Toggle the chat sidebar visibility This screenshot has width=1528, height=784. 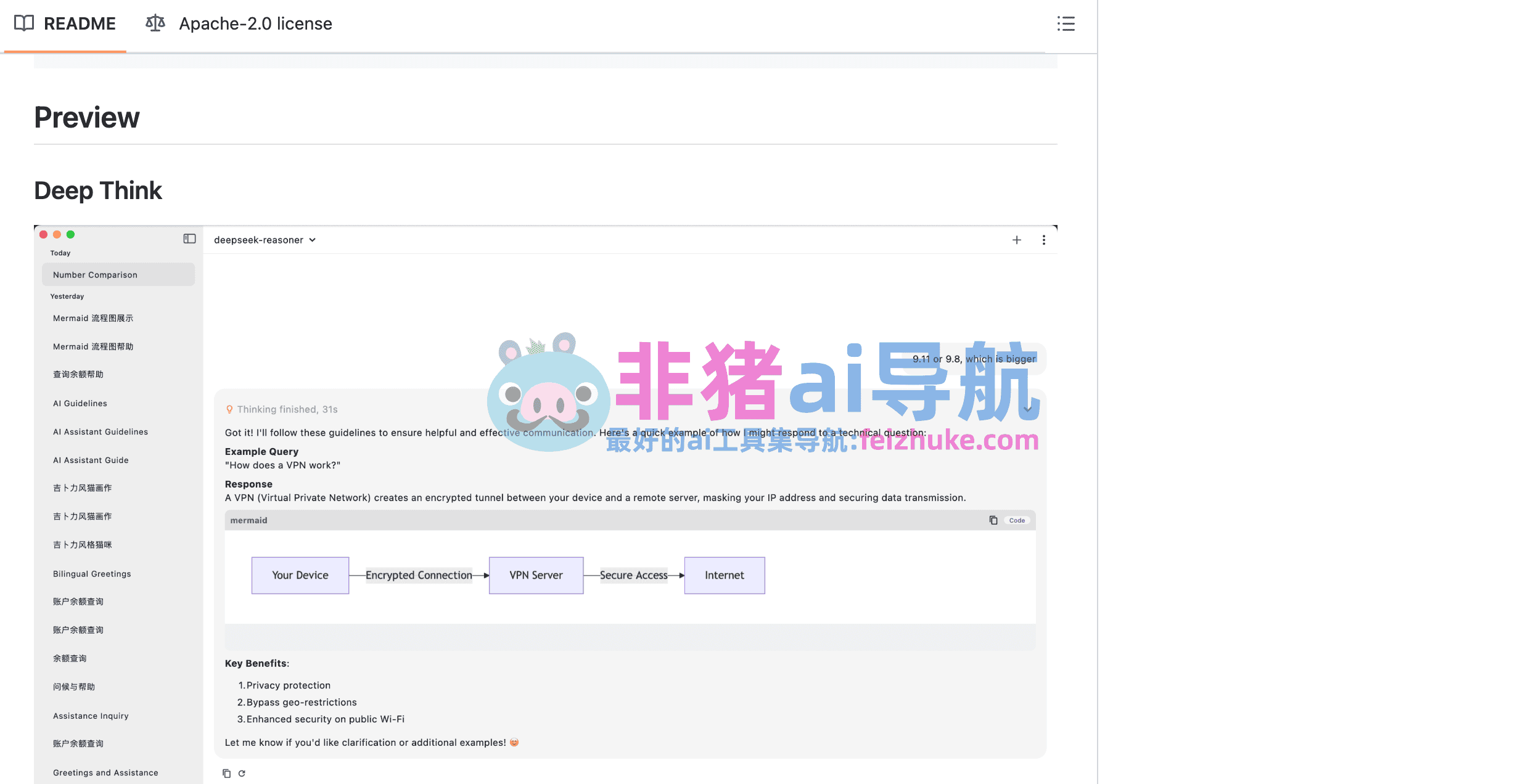(189, 239)
